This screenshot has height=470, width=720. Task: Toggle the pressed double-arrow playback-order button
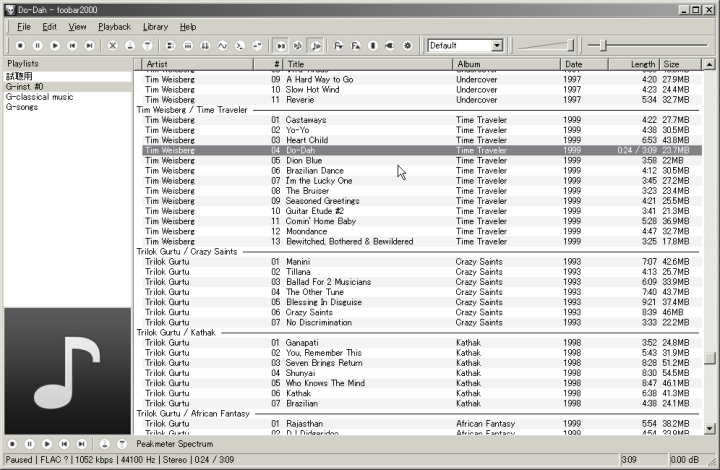pyautogui.click(x=281, y=45)
